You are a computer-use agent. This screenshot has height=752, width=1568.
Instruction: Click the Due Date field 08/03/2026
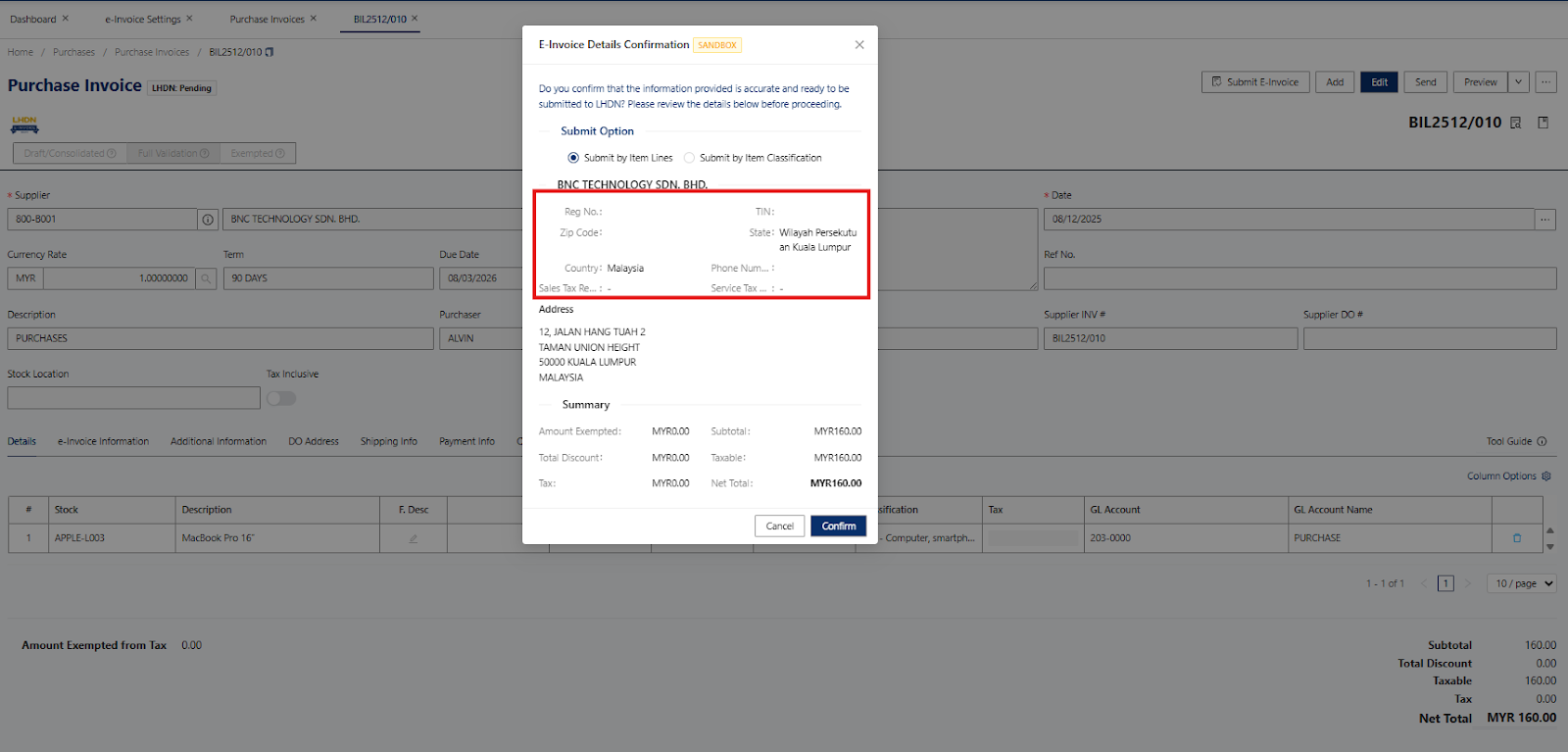pyautogui.click(x=481, y=278)
